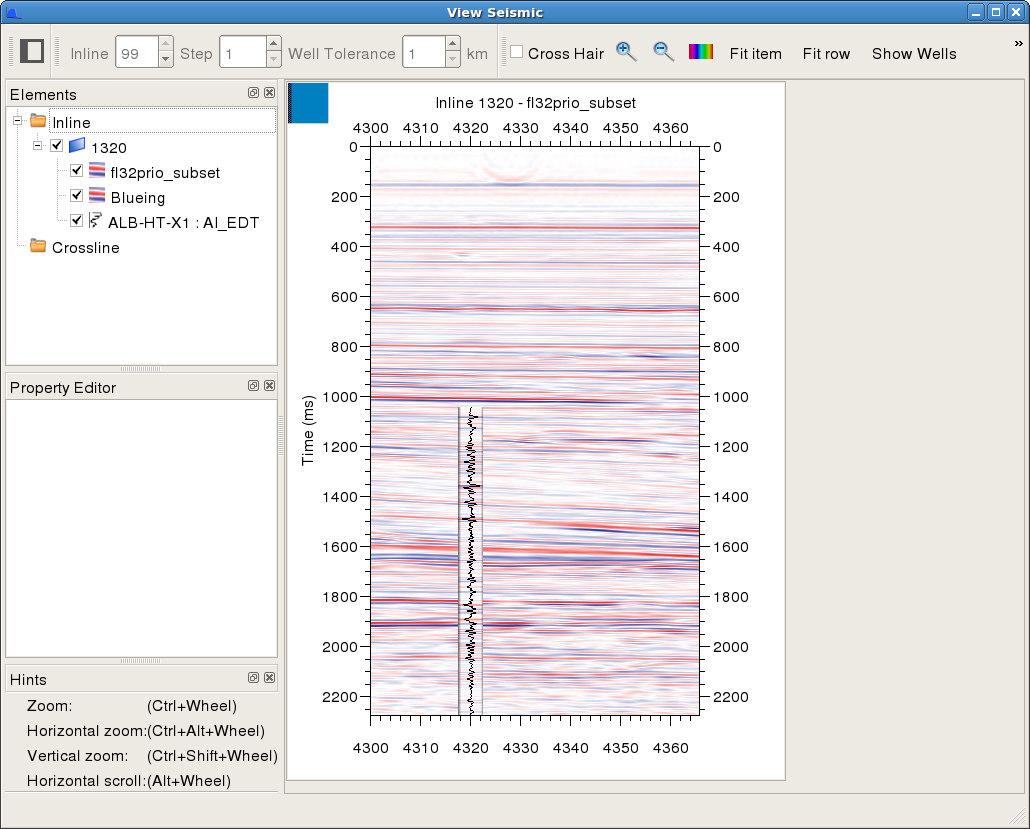This screenshot has width=1030, height=829.
Task: Click the Inline folder icon
Action: tap(37, 121)
